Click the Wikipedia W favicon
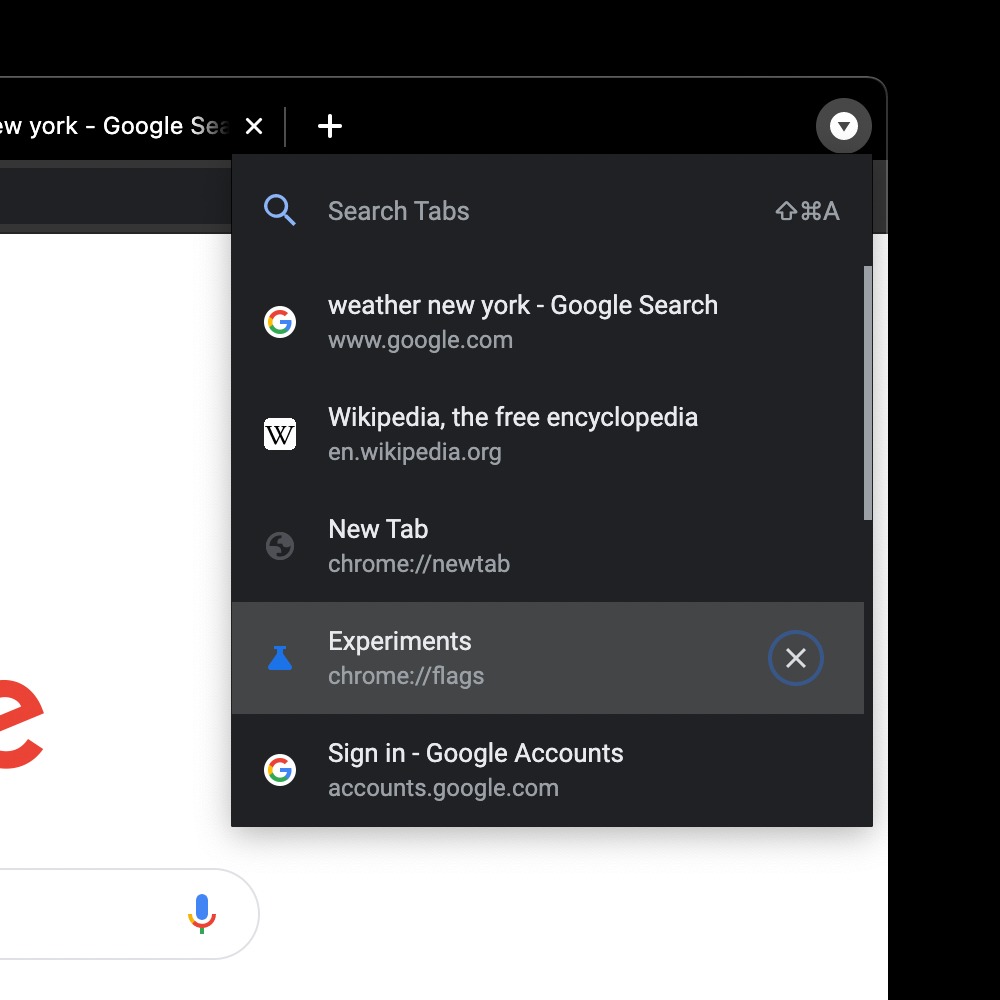1000x1000 pixels. (280, 434)
